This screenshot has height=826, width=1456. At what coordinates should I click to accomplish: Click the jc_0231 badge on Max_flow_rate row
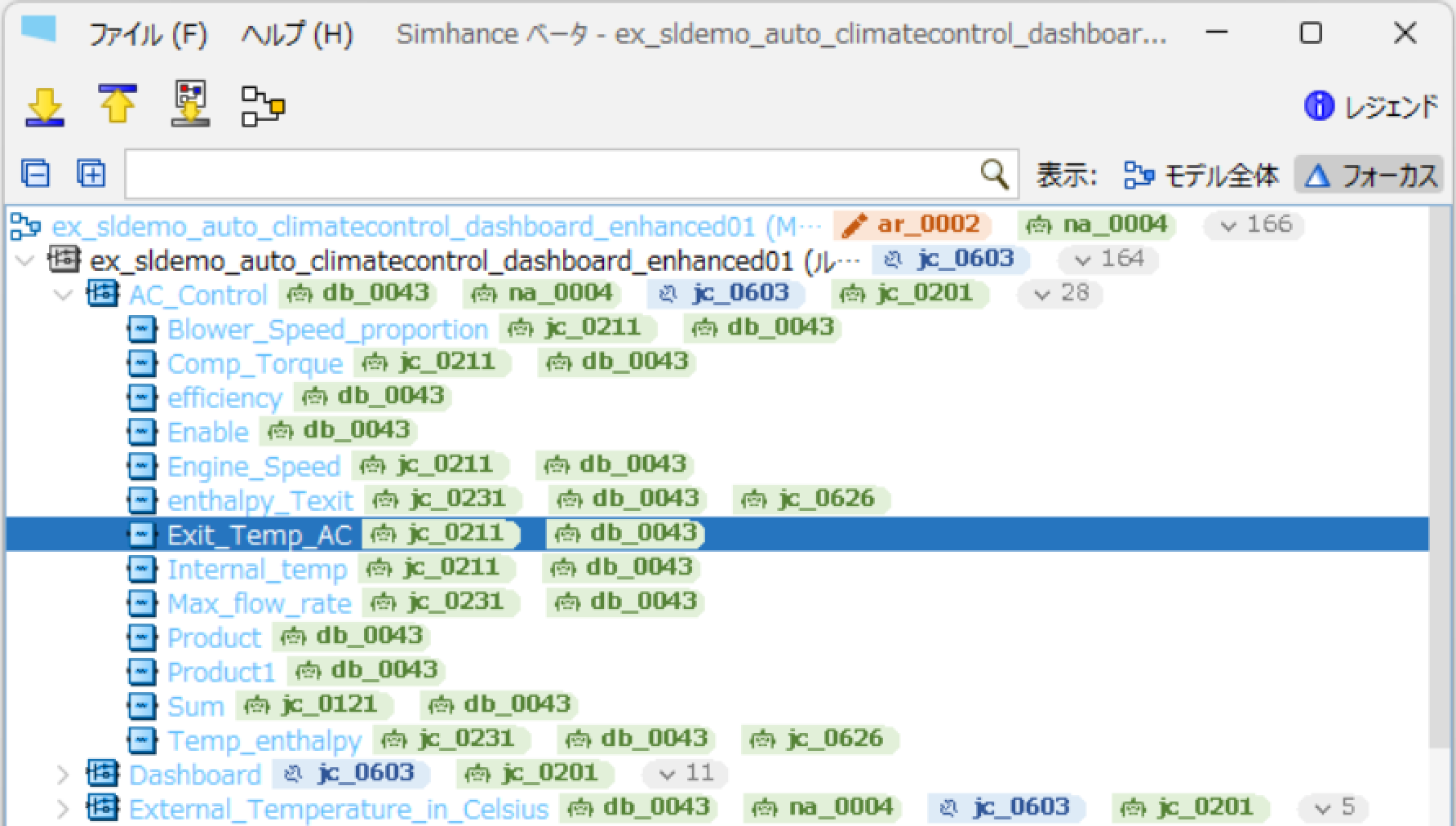[442, 602]
